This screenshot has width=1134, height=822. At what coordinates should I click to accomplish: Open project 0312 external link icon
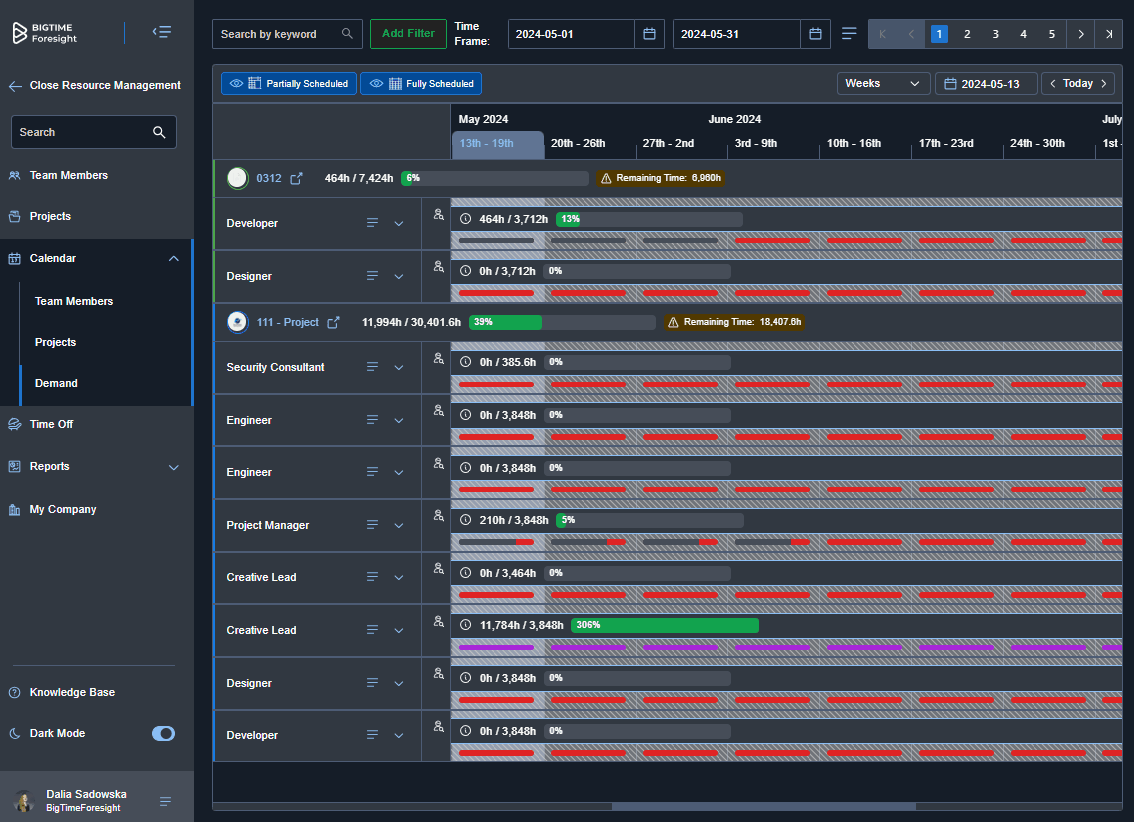point(296,179)
